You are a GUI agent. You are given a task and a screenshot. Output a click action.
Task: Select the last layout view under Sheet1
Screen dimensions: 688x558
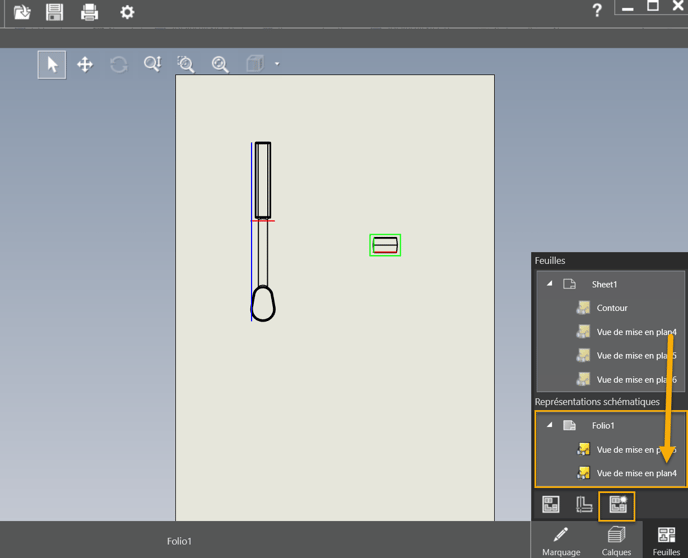636,379
